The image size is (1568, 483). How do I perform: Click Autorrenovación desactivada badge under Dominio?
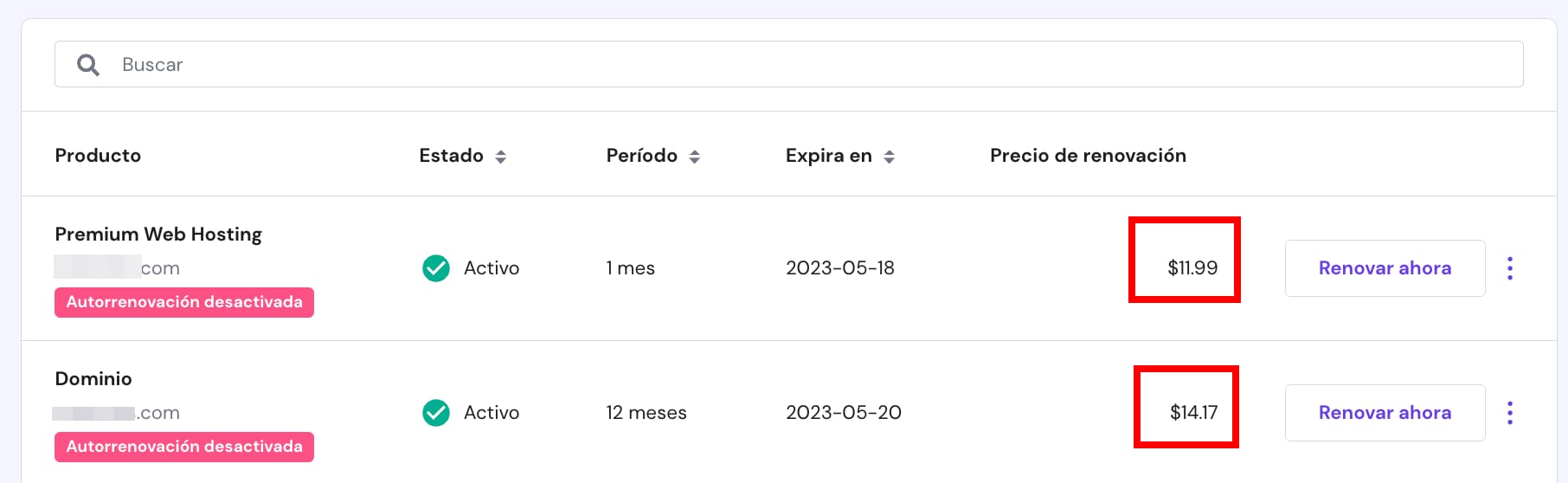coord(184,447)
